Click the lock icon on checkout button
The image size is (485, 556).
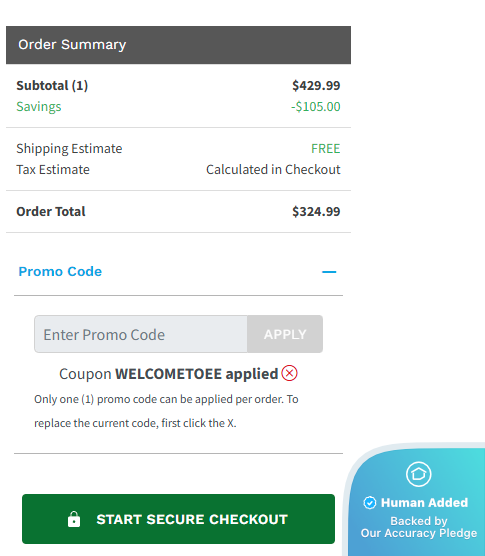(74, 519)
